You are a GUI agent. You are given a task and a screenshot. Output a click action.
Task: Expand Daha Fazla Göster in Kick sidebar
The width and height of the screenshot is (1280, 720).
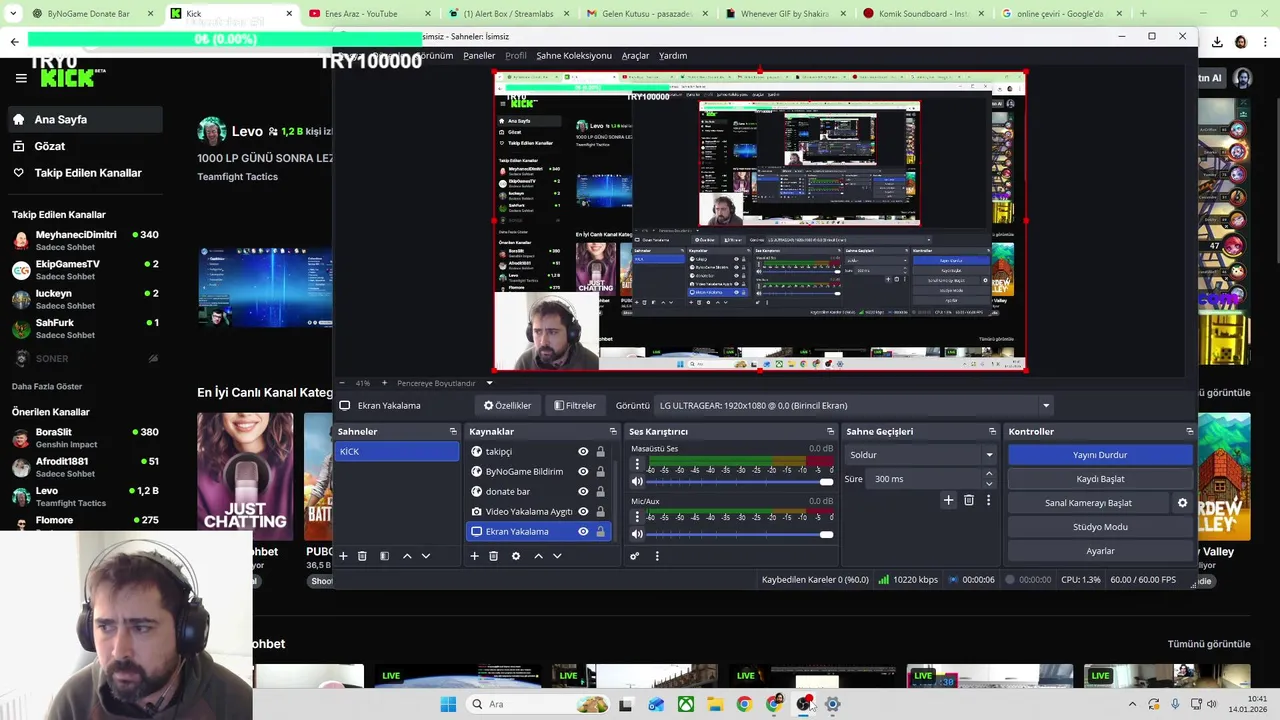[47, 386]
